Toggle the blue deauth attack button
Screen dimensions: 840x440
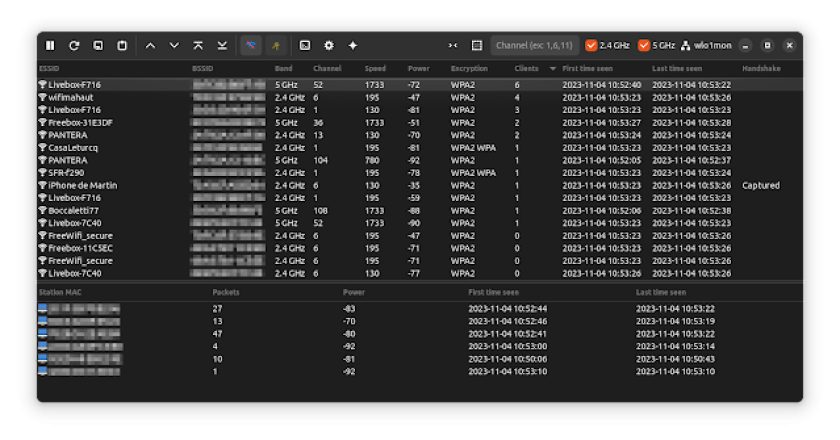tap(250, 46)
